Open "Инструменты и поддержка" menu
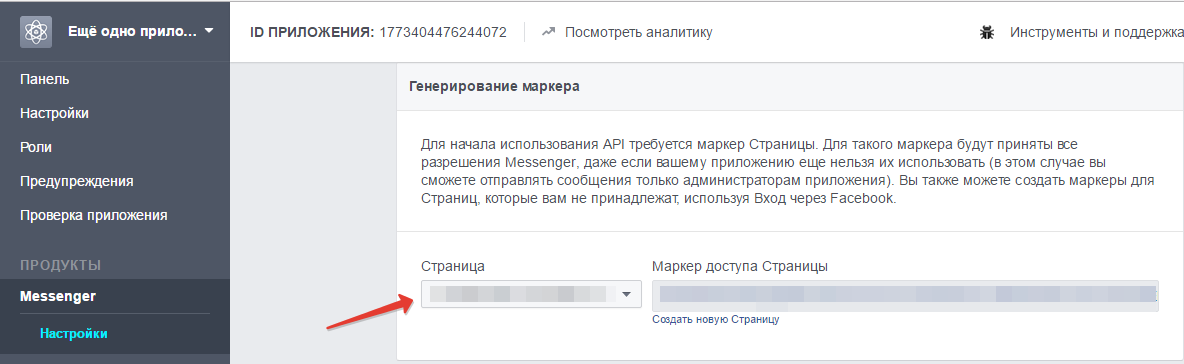This screenshot has height=364, width=1184. (x=1096, y=32)
